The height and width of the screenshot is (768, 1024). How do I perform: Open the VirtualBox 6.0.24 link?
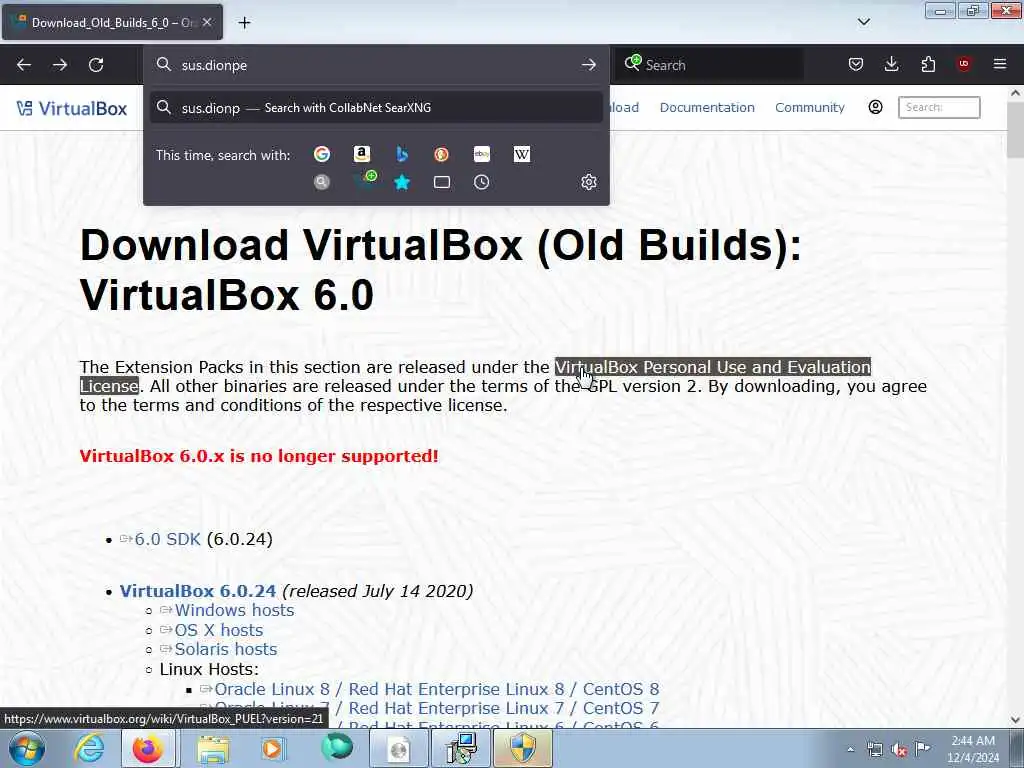point(197,591)
